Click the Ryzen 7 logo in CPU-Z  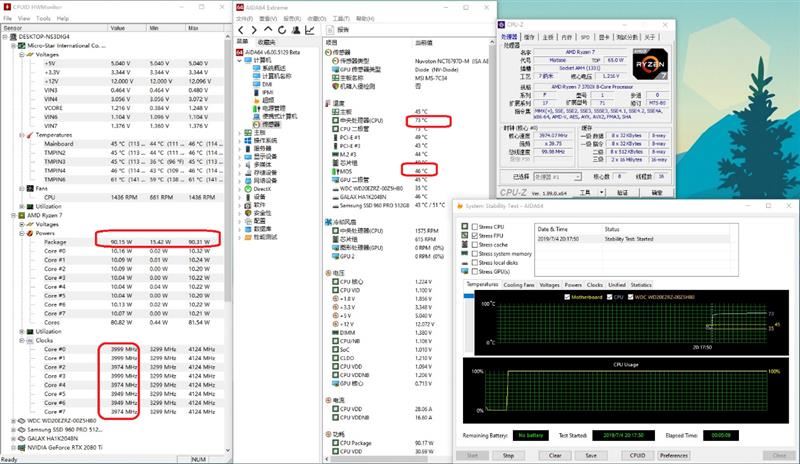coord(650,64)
